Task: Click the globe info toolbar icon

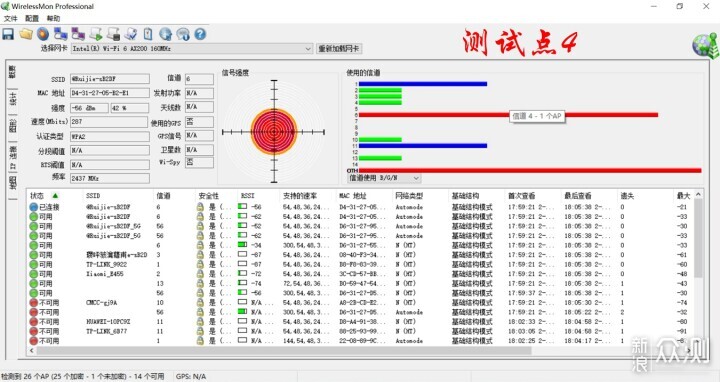Action: 183,34
